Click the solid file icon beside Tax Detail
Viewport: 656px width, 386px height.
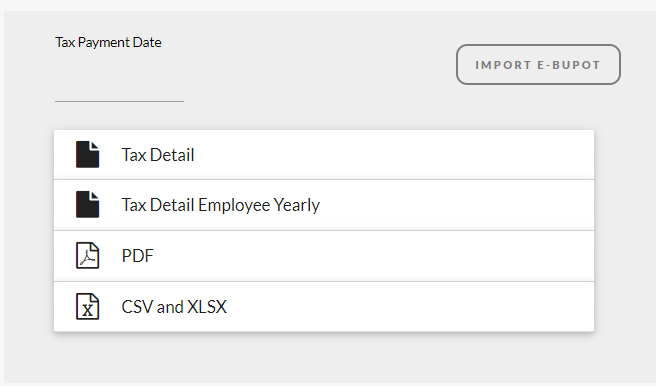87,154
